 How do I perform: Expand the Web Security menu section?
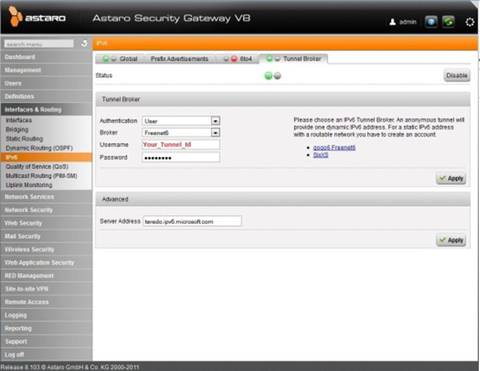pos(46,223)
